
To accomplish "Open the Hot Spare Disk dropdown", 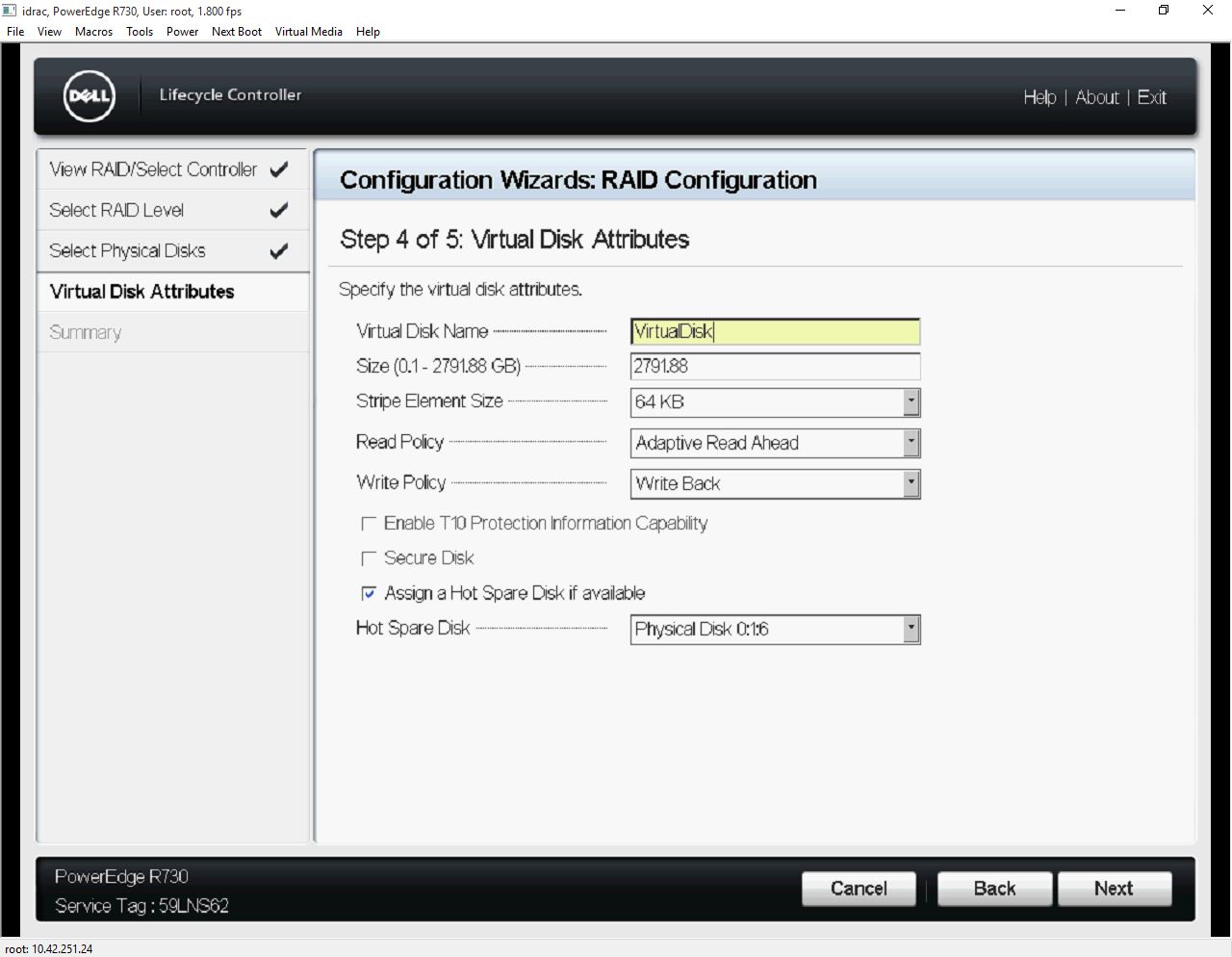I will click(775, 630).
